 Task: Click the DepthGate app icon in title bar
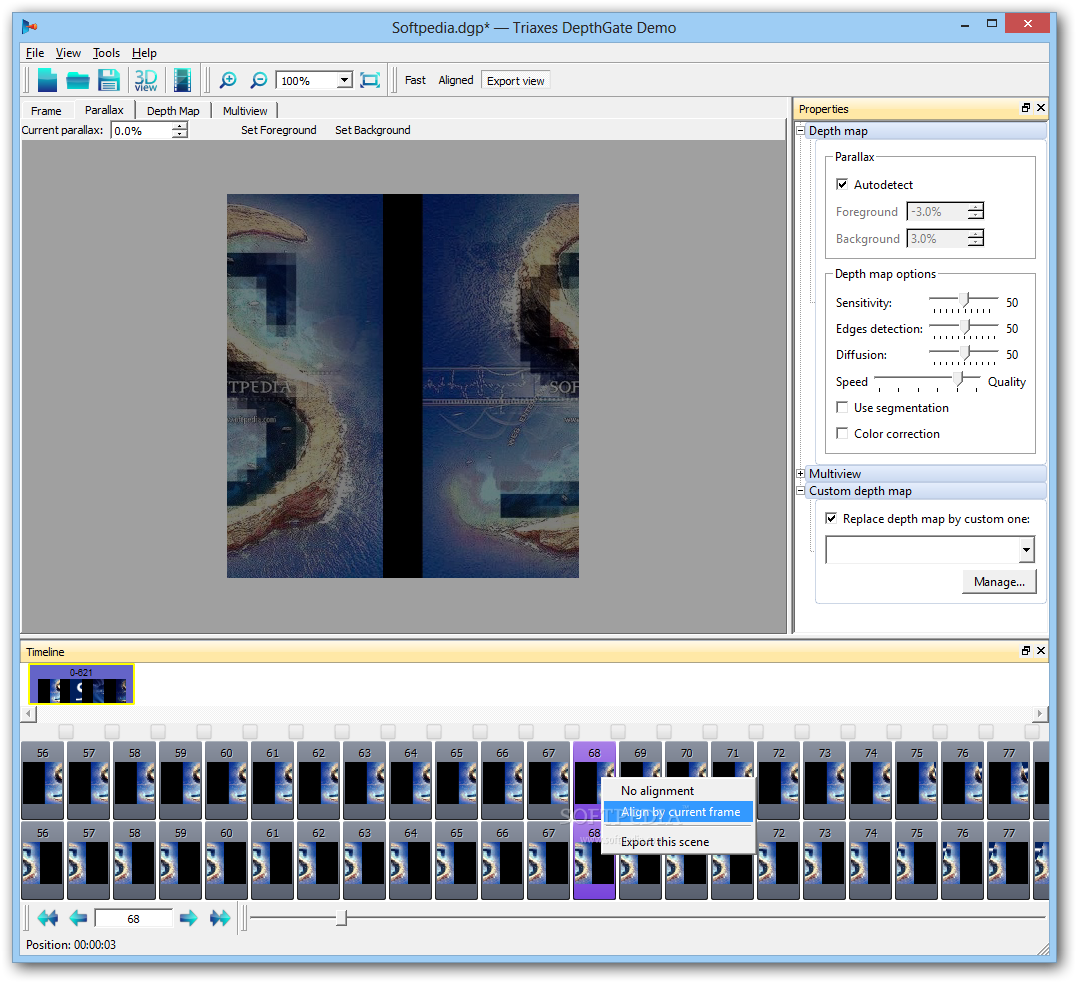click(29, 27)
